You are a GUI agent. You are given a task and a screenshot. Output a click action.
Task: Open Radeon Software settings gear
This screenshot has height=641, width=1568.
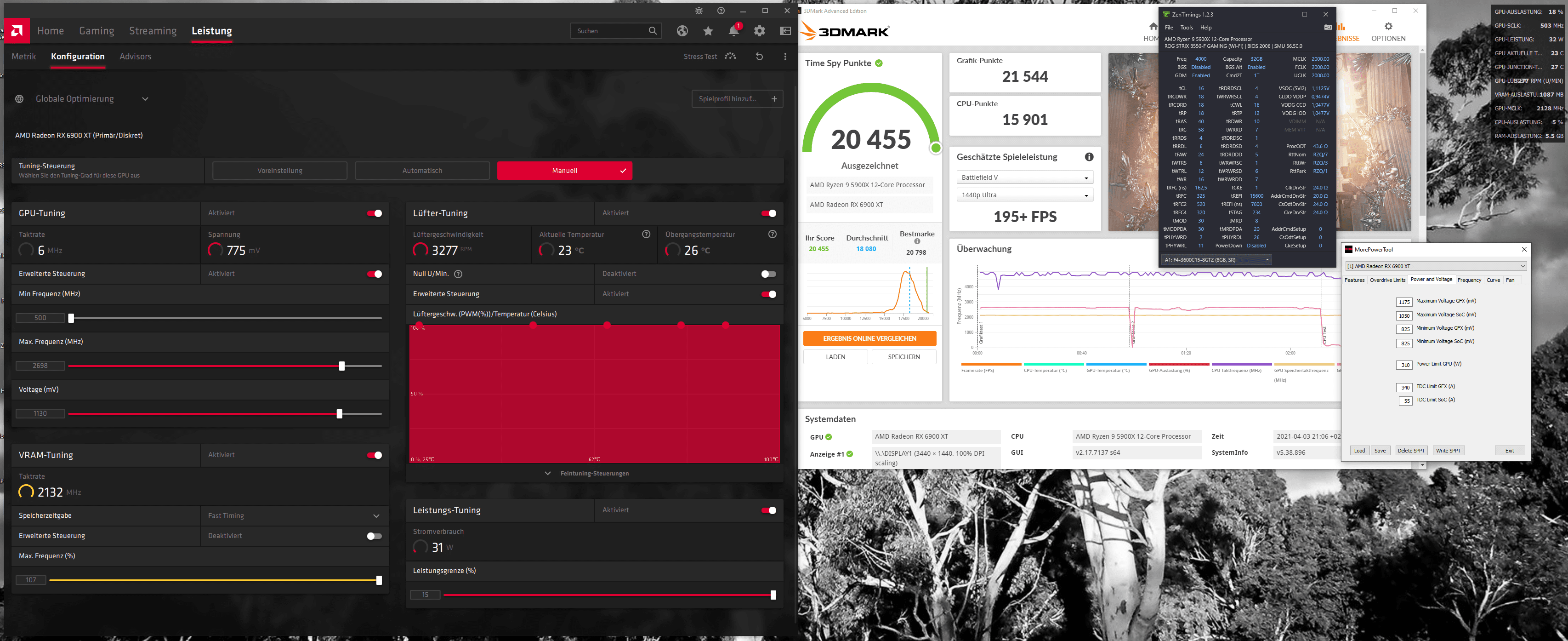coord(759,30)
